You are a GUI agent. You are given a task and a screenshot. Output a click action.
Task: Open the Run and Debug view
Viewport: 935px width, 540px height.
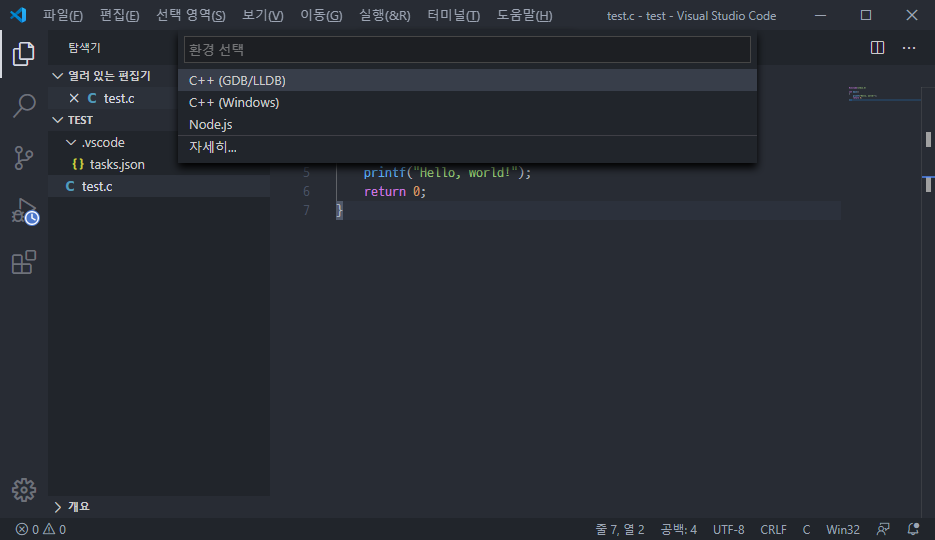tap(24, 211)
